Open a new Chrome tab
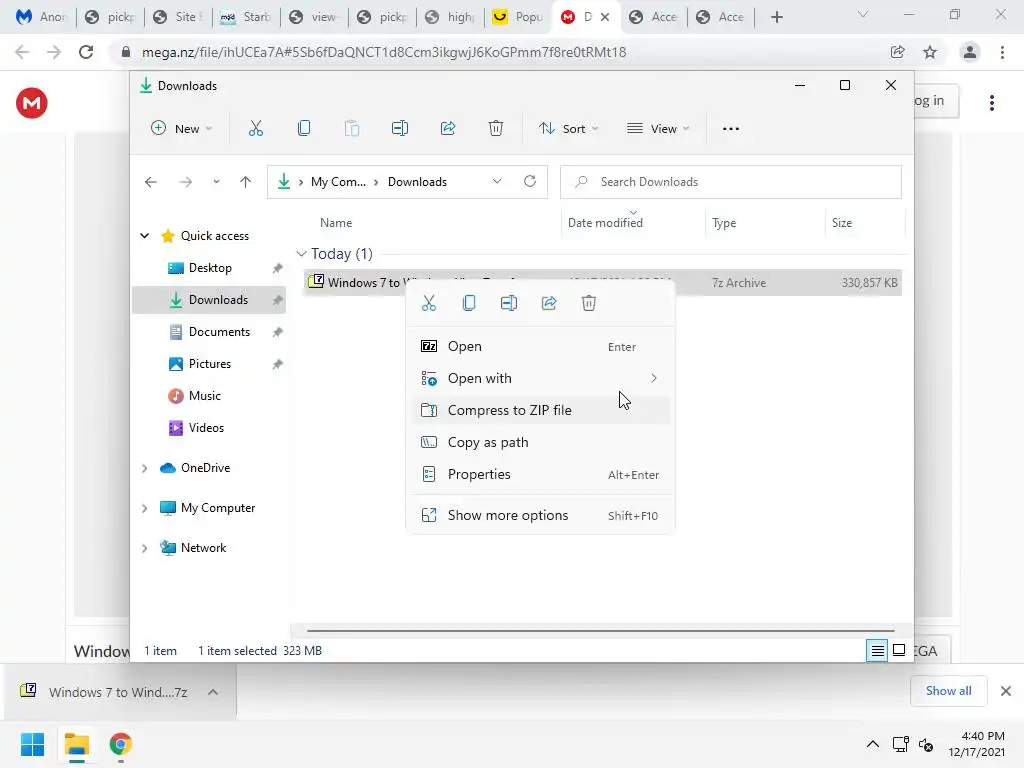1024x768 pixels. tap(776, 18)
